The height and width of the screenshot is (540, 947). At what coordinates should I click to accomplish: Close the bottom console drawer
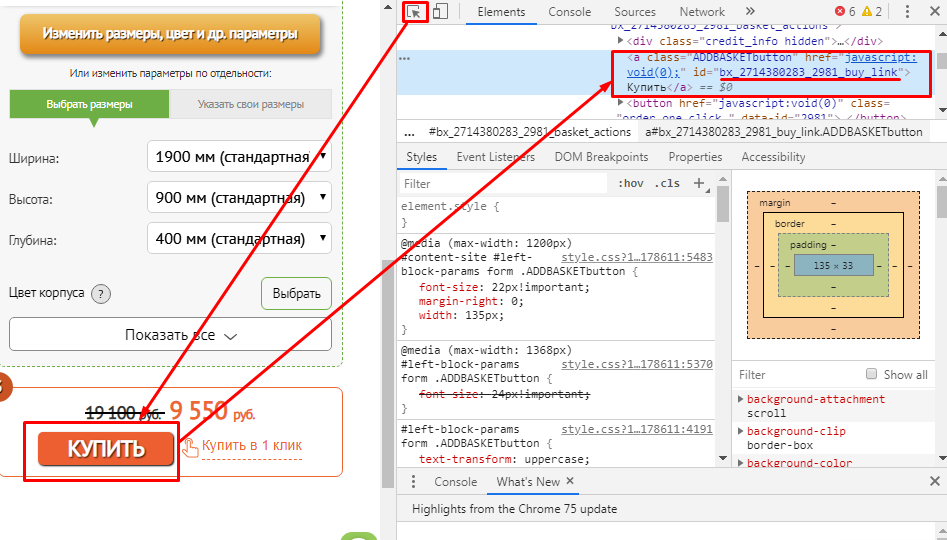[935, 481]
